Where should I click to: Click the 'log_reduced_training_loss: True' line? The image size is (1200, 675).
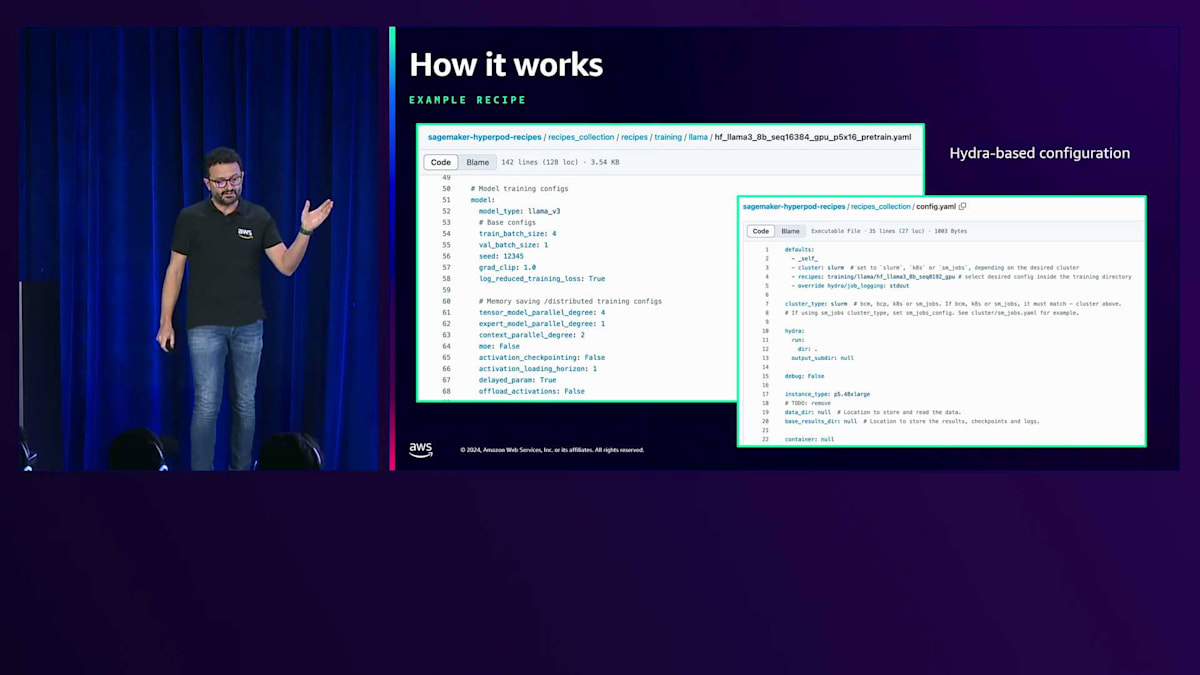click(542, 279)
